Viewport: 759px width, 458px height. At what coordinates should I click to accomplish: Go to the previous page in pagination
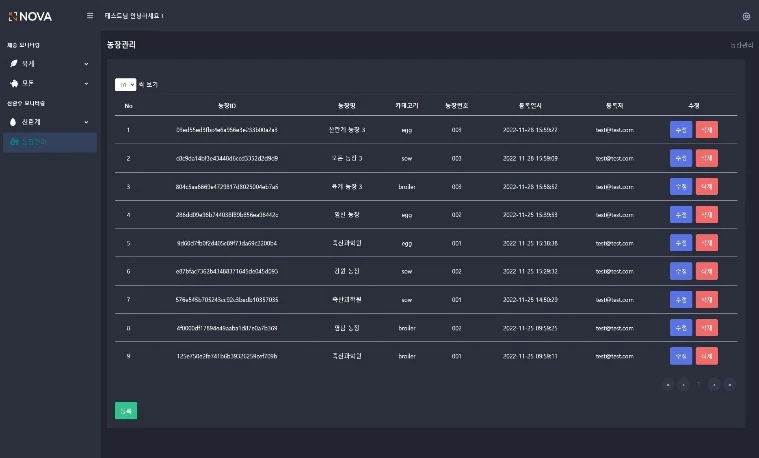(683, 384)
